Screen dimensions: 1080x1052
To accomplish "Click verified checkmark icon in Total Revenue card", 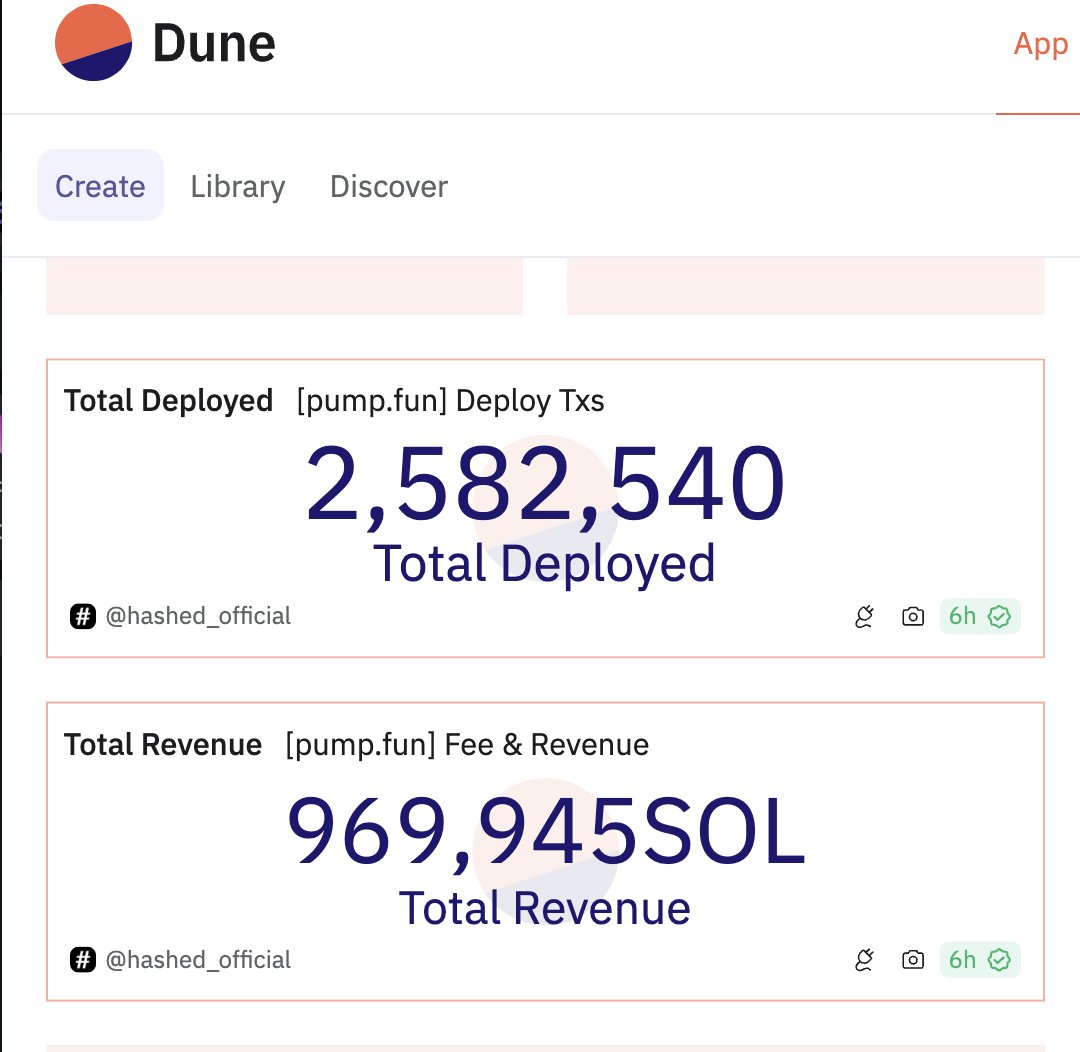I will point(999,960).
